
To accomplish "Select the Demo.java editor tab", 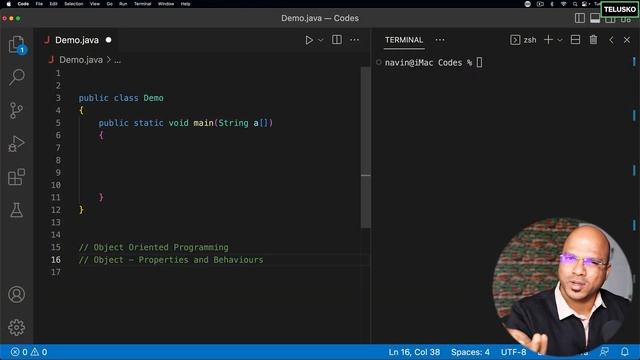I will pos(77,40).
